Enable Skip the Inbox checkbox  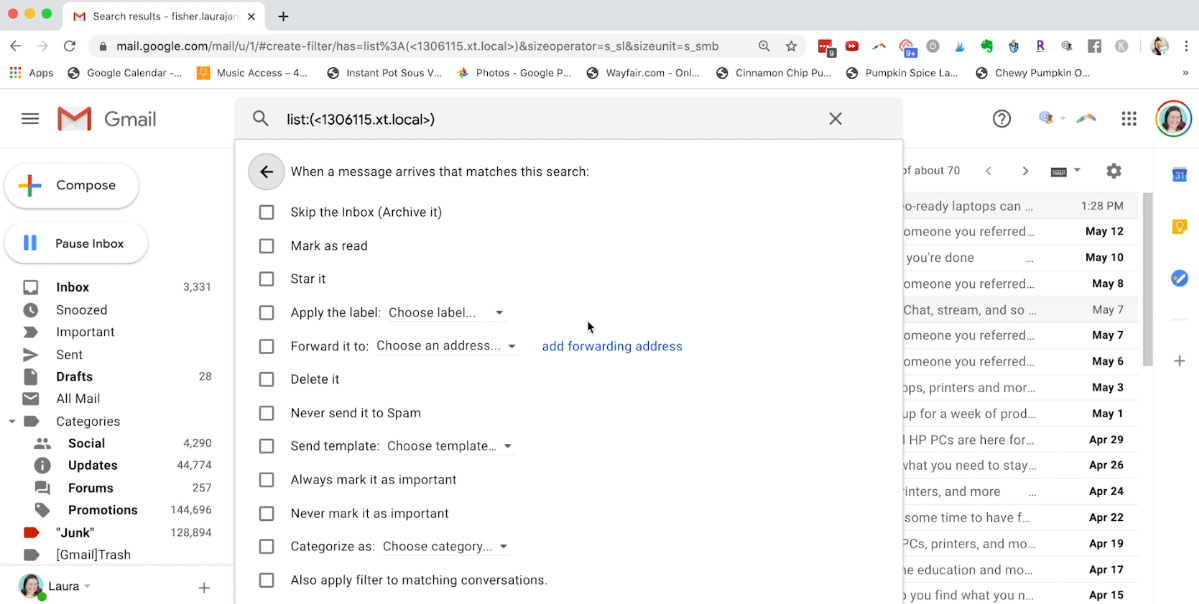tap(266, 212)
